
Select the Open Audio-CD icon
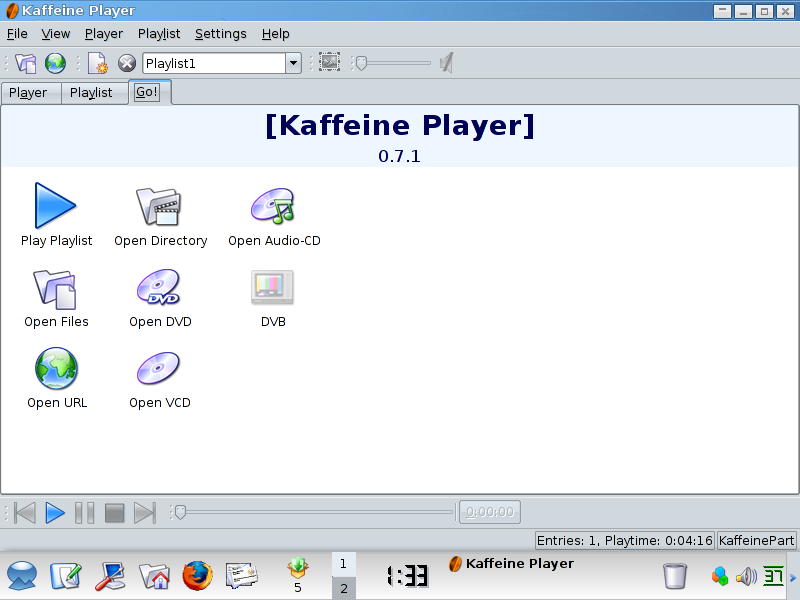coord(272,205)
